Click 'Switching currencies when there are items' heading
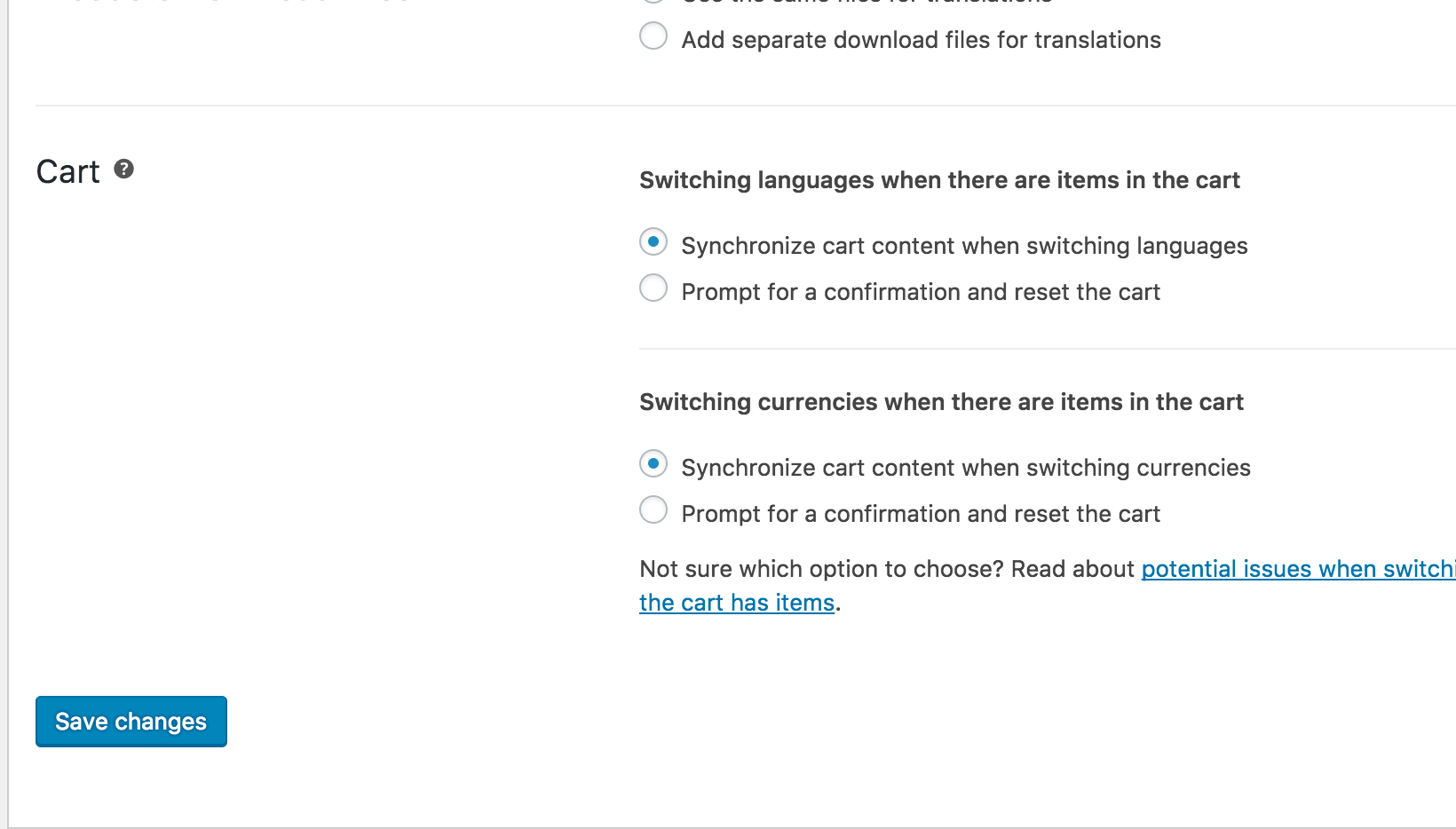 941,402
